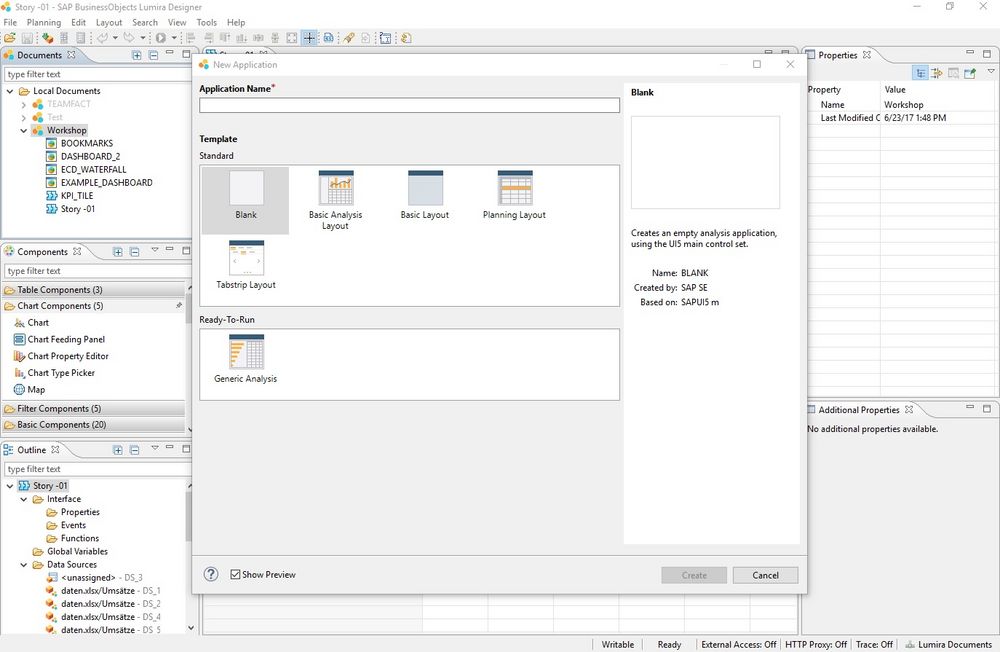Select the Chart Property Editor component
The width and height of the screenshot is (1000, 652).
(61, 356)
